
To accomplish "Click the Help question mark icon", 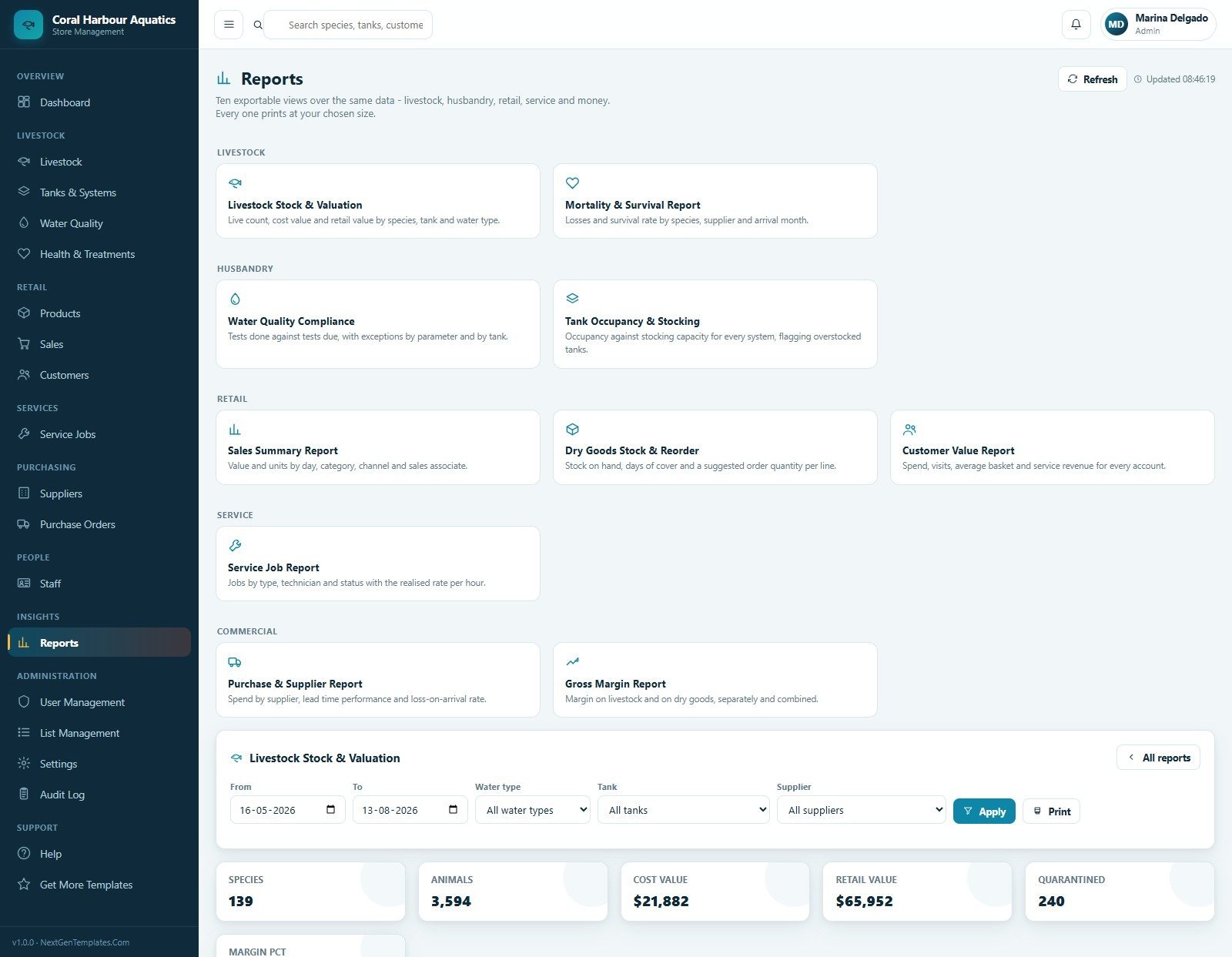I will click(24, 853).
